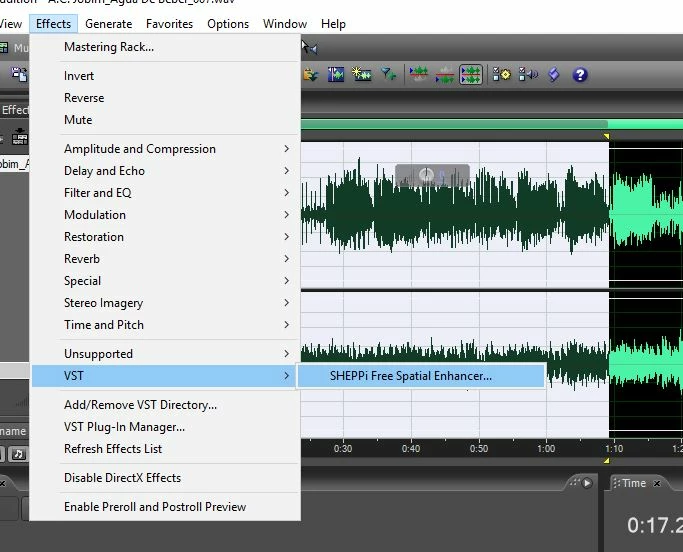Select edit both channels icon
This screenshot has height=552, width=683.
point(470,75)
